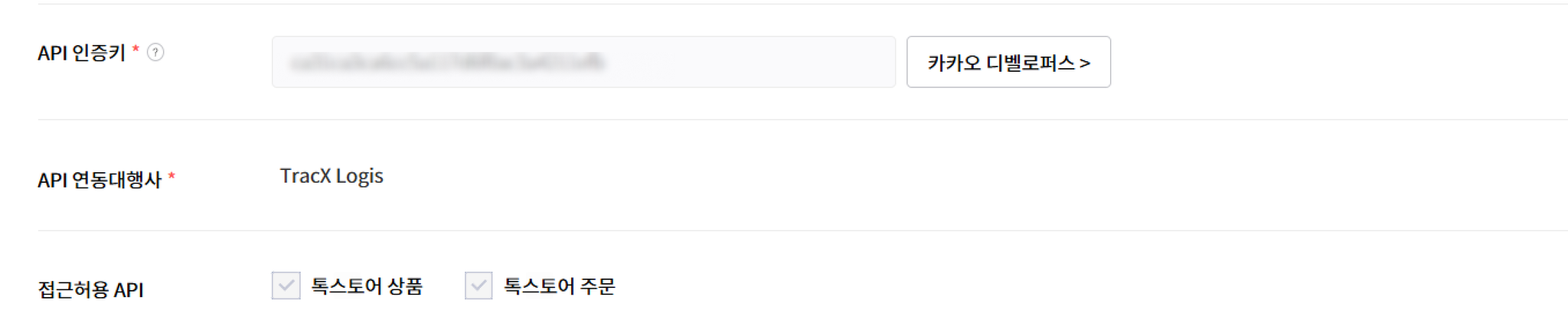
Task: Click the 접근허용 API row label
Action: point(90,290)
